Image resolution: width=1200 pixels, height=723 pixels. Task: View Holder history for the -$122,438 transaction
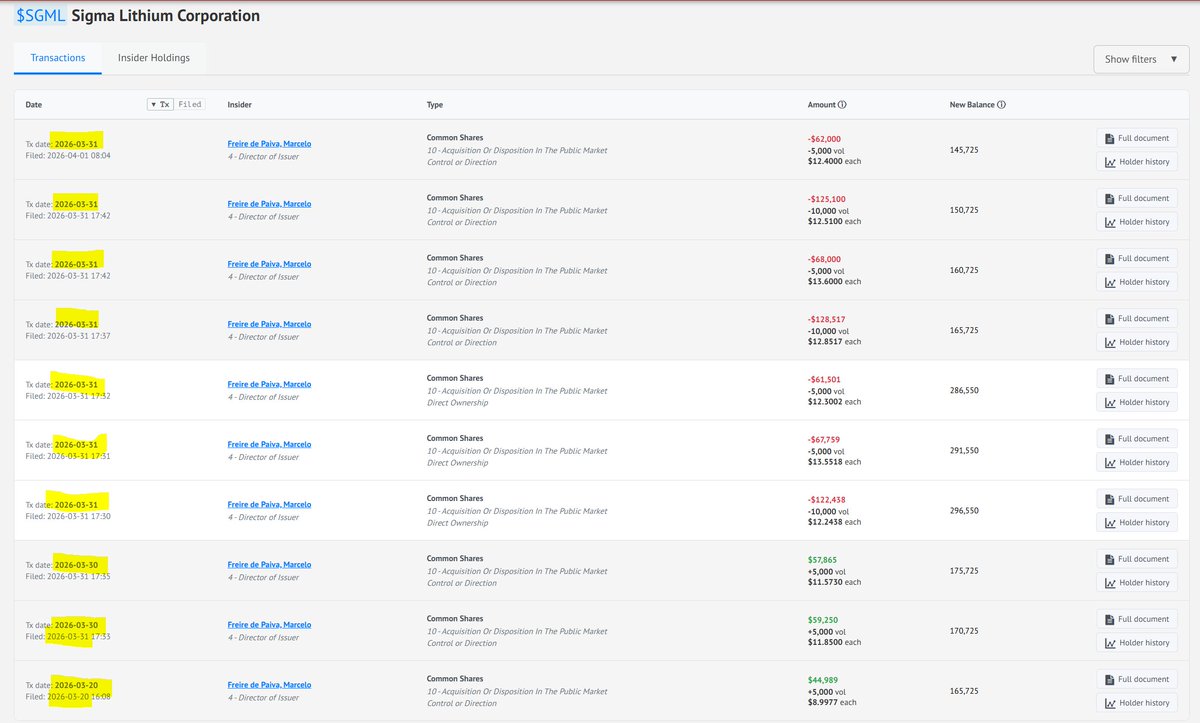[1137, 522]
